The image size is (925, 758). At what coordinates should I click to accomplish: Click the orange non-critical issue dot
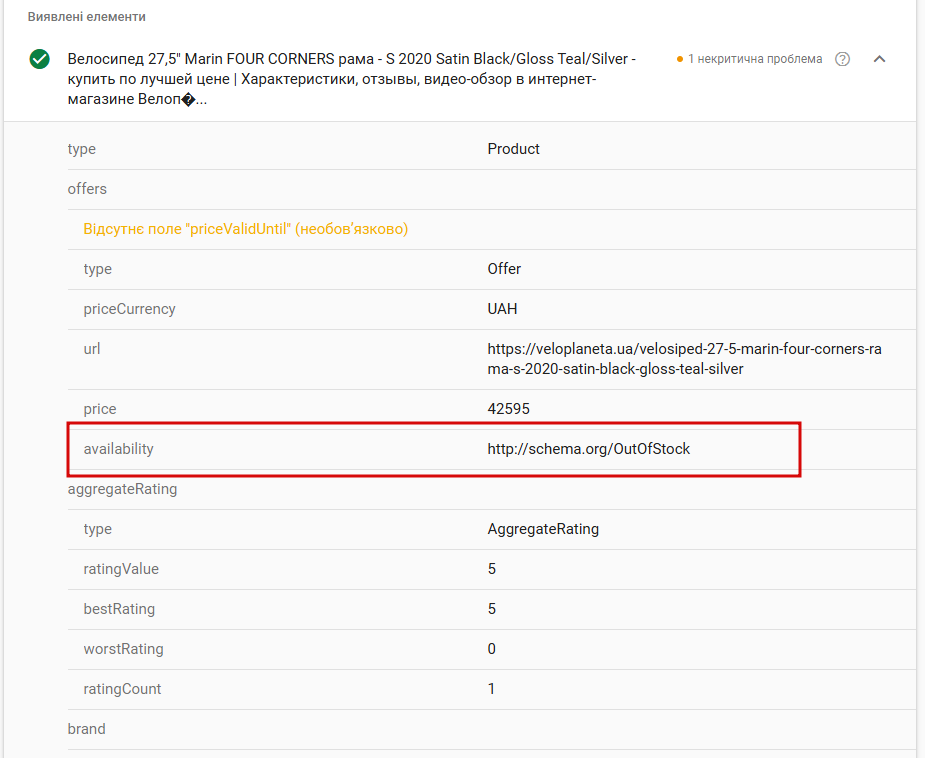680,60
